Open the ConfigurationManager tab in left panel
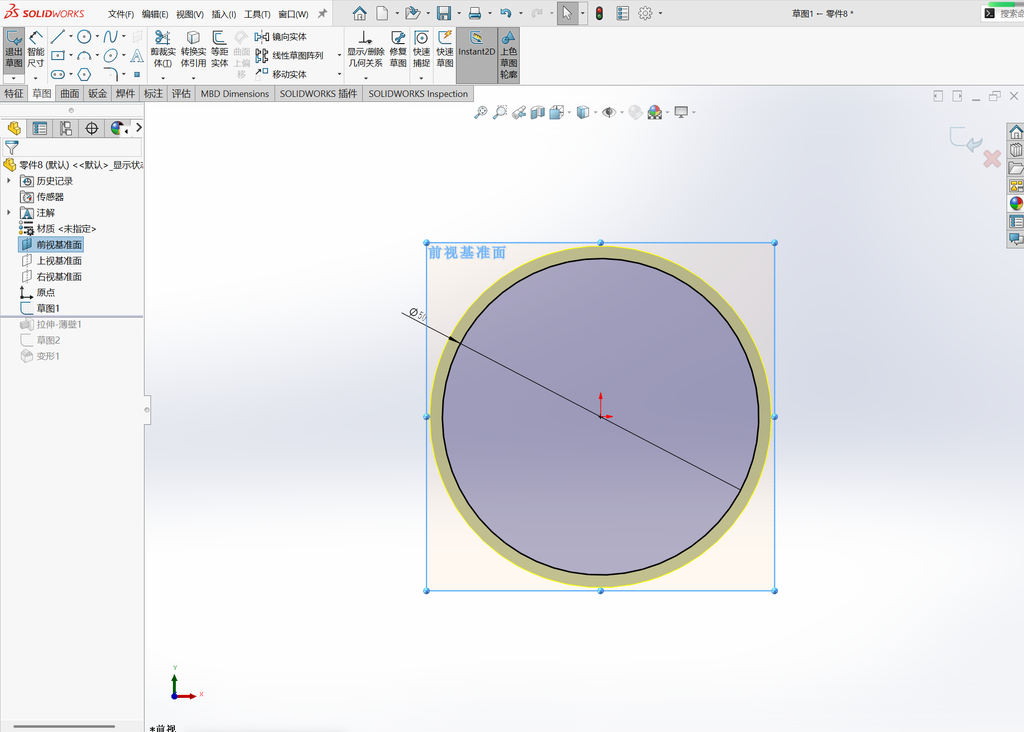1024x732 pixels. (x=66, y=129)
